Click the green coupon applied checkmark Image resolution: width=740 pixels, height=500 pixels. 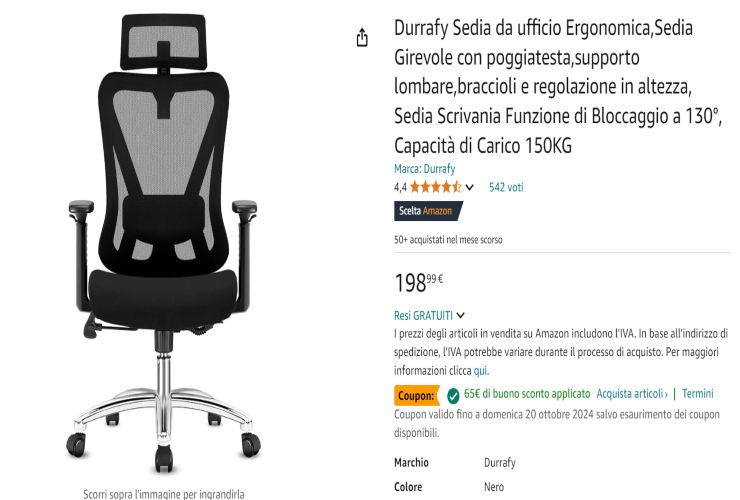tap(453, 396)
